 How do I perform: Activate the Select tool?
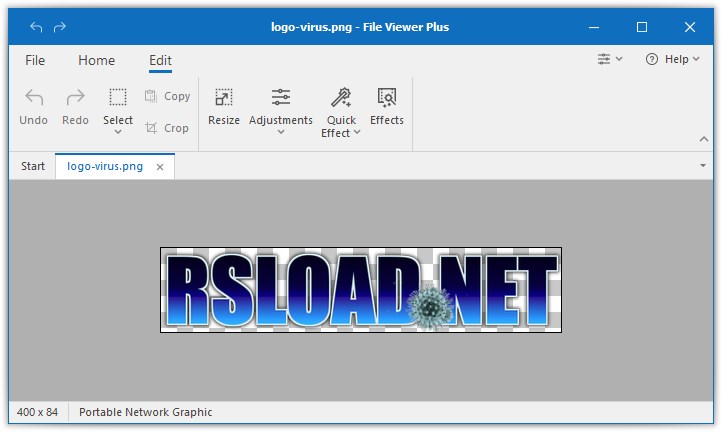click(118, 107)
